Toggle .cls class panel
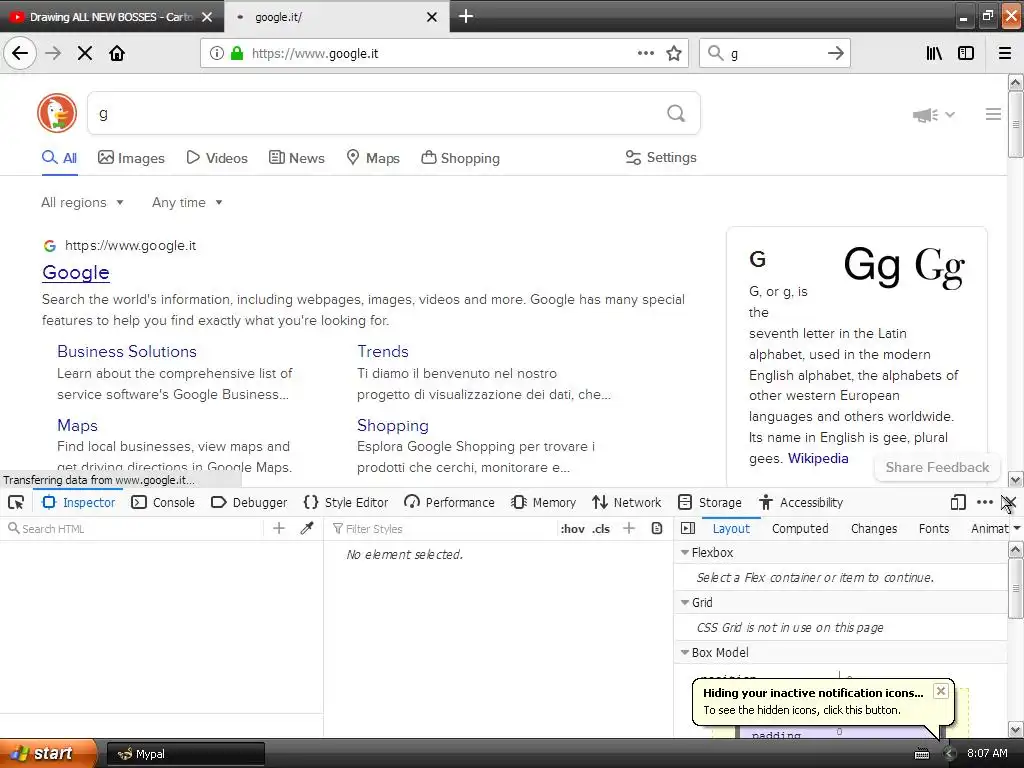1024x768 pixels. [601, 529]
